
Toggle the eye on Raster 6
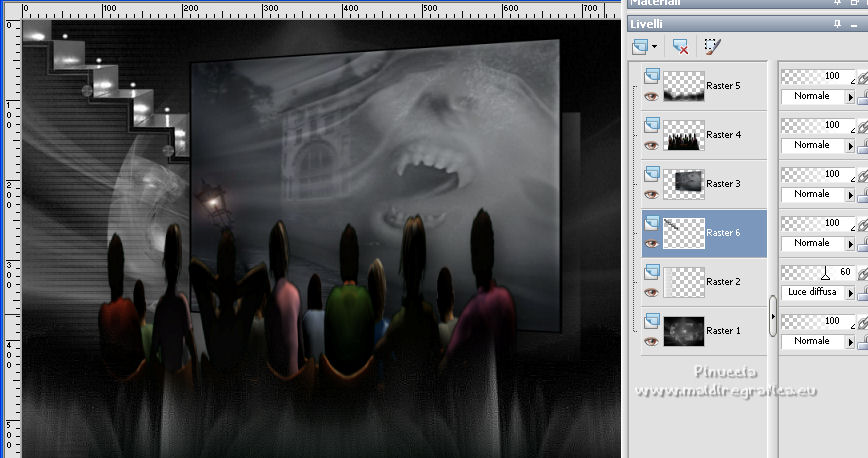pyautogui.click(x=652, y=244)
